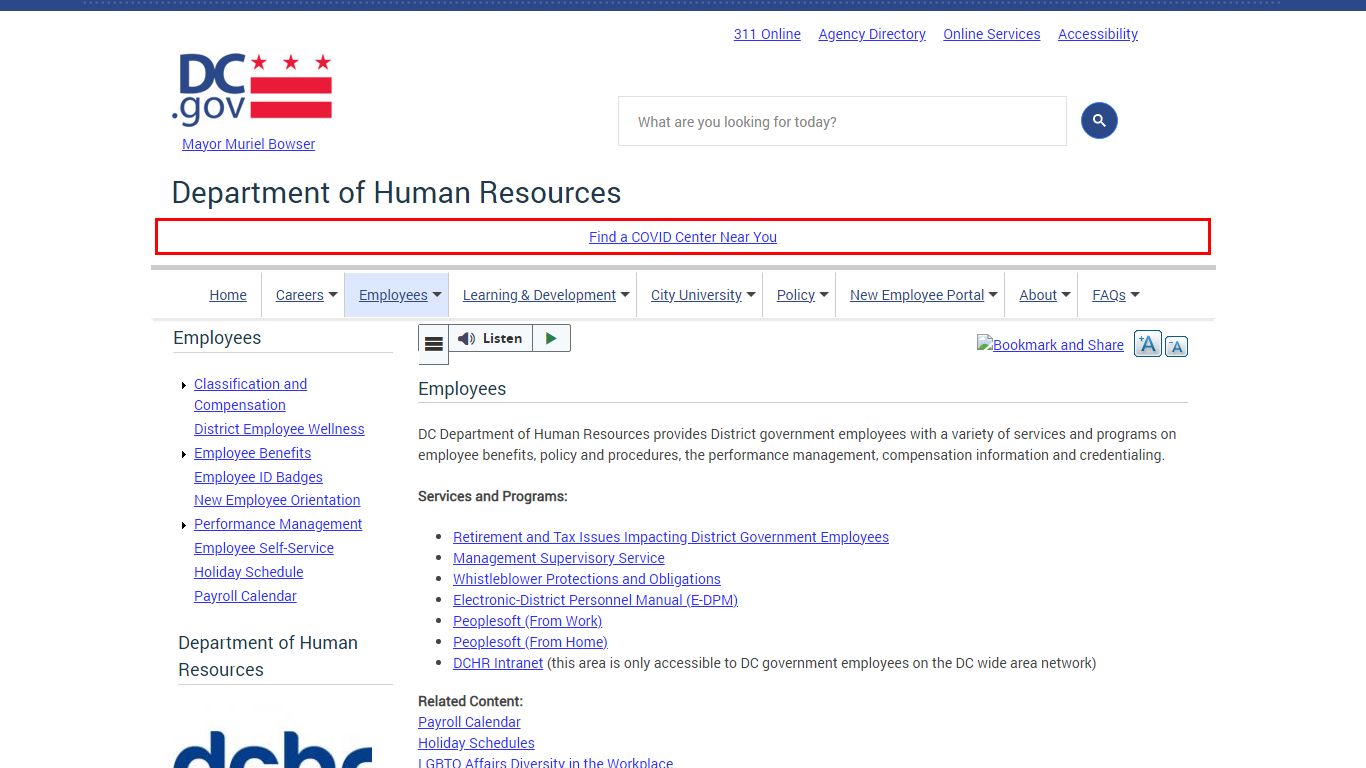Open the Accessibility link
Screen dimensions: 1366x768
pyautogui.click(x=1098, y=34)
